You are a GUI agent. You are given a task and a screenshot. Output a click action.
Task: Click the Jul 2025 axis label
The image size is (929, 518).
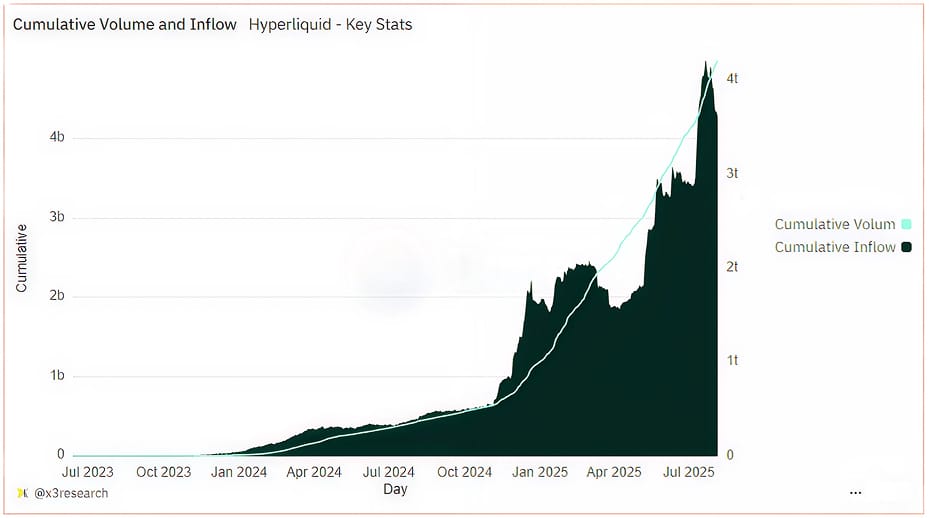pyautogui.click(x=688, y=472)
